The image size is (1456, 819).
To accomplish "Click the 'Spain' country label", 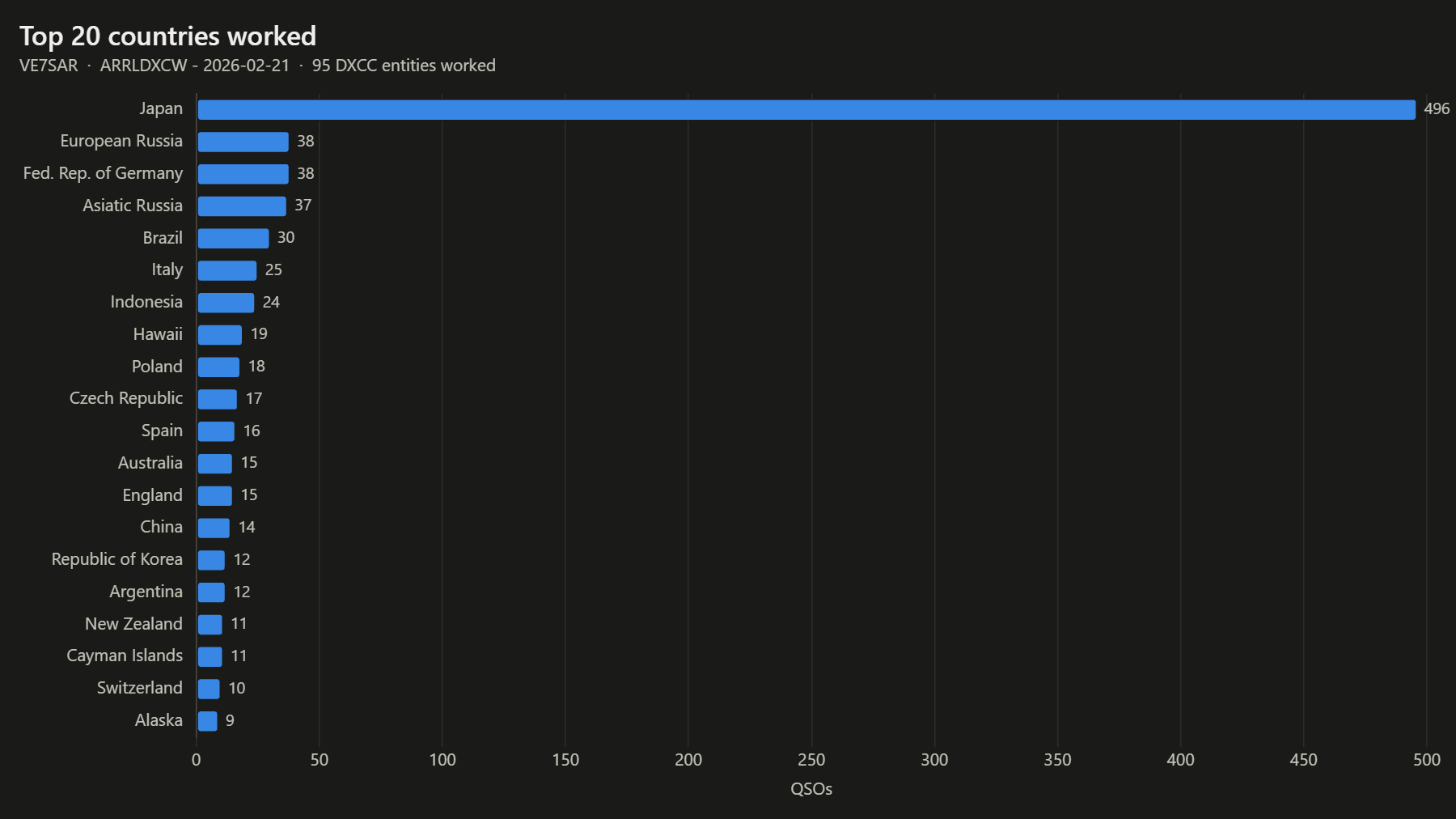I will coord(162,431).
